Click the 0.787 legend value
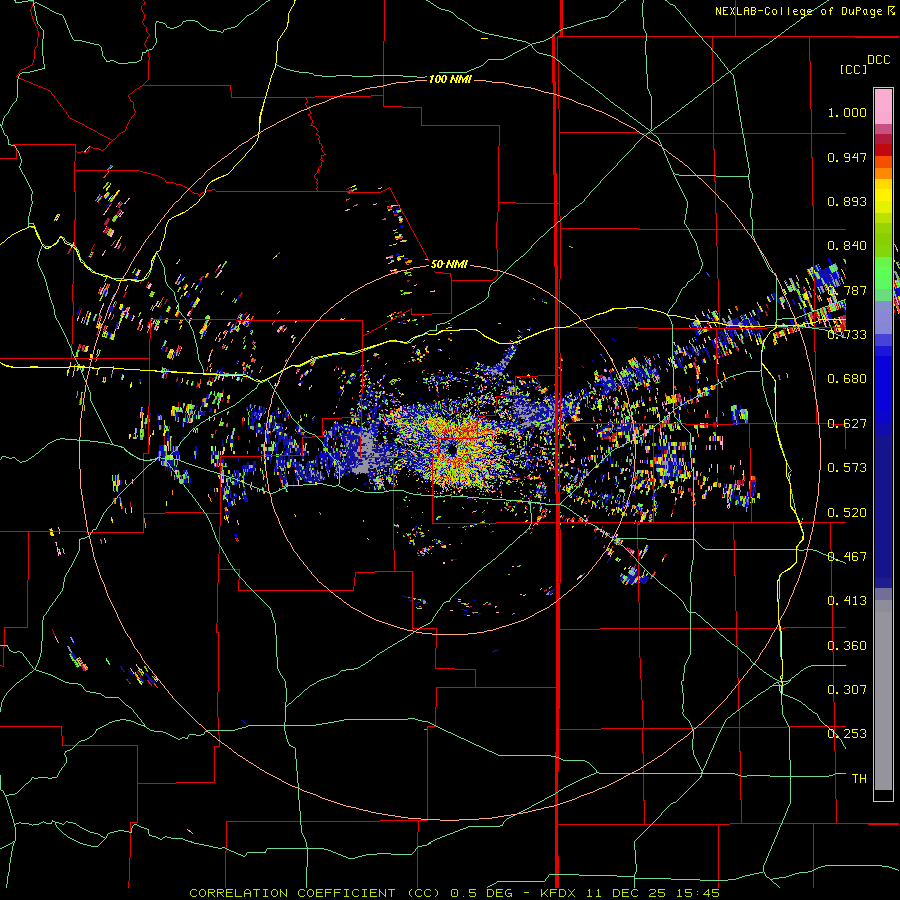Image resolution: width=900 pixels, height=900 pixels. (847, 290)
